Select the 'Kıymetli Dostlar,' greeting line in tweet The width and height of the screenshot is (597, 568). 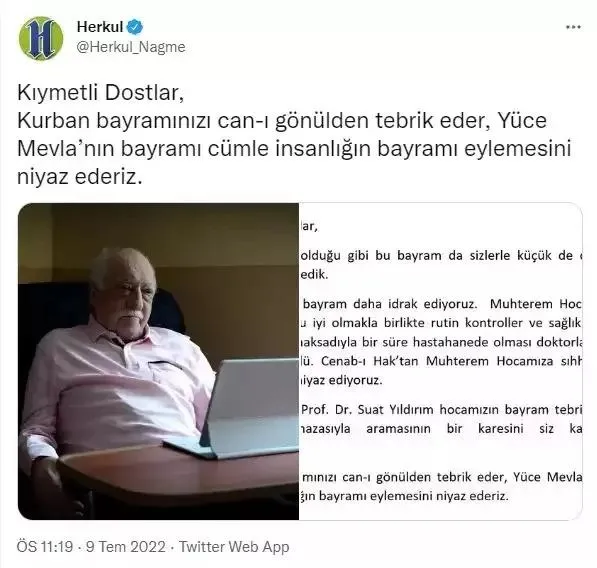(101, 93)
